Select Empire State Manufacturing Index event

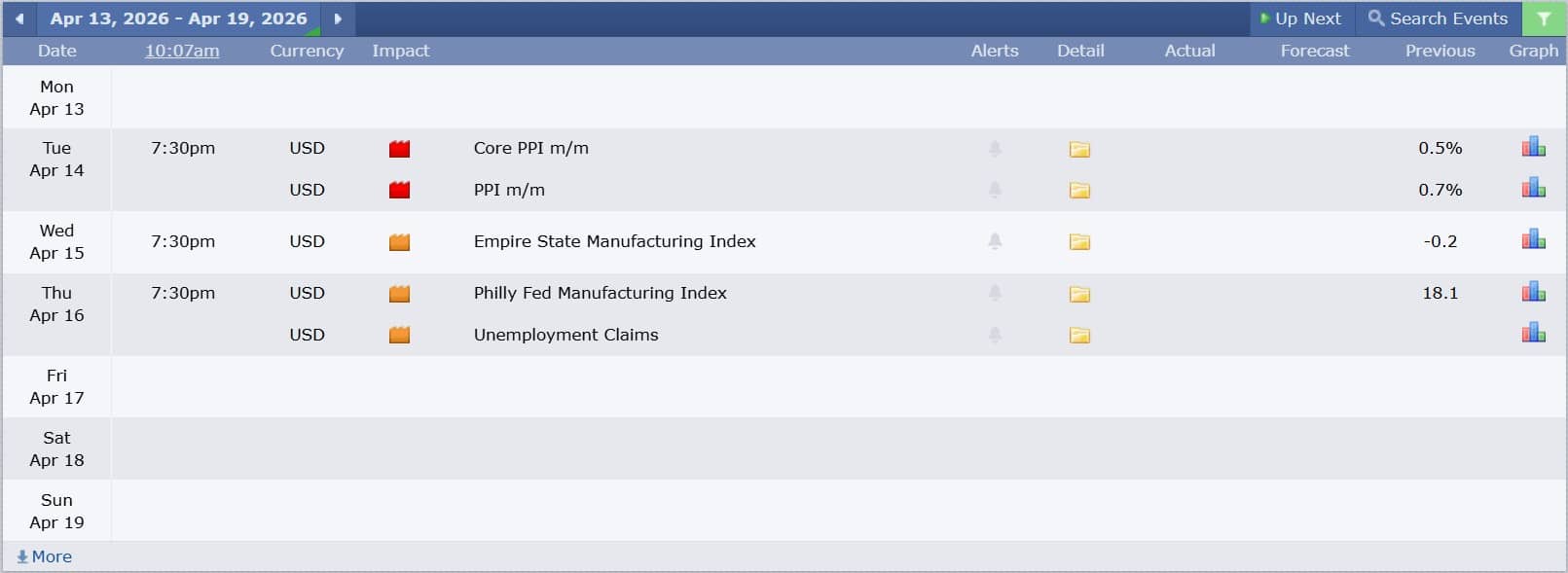(614, 241)
